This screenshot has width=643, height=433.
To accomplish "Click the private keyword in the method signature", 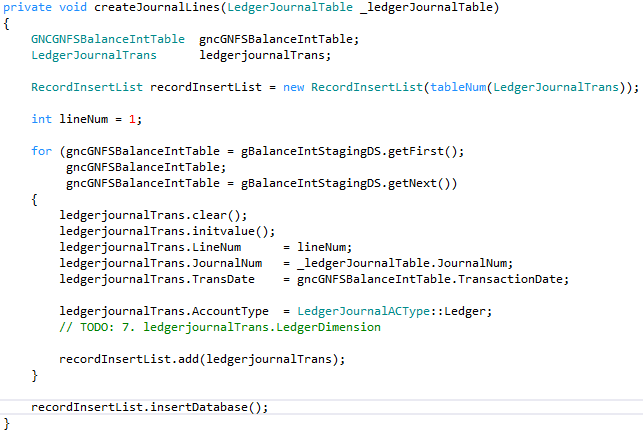I will point(28,8).
